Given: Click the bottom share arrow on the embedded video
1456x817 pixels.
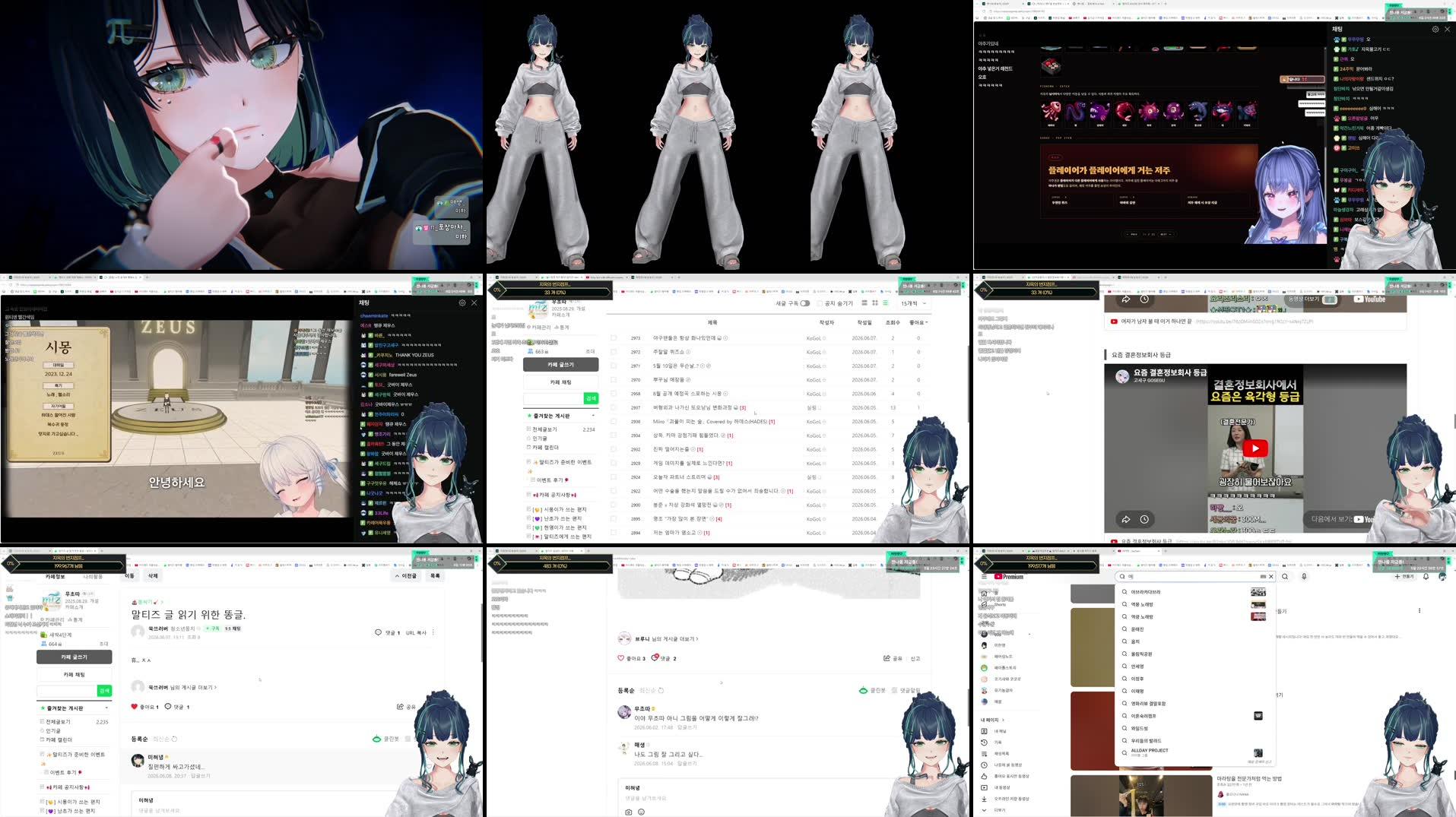Looking at the screenshot, I should [1126, 519].
